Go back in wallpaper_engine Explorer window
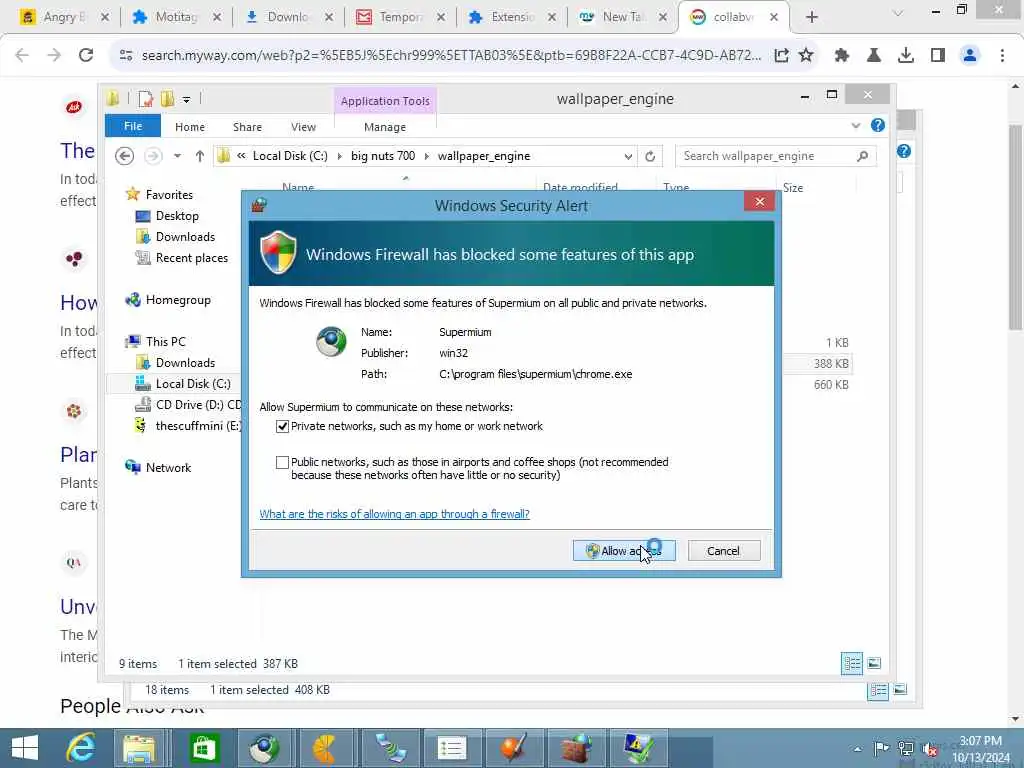The width and height of the screenshot is (1024, 768). 124,156
